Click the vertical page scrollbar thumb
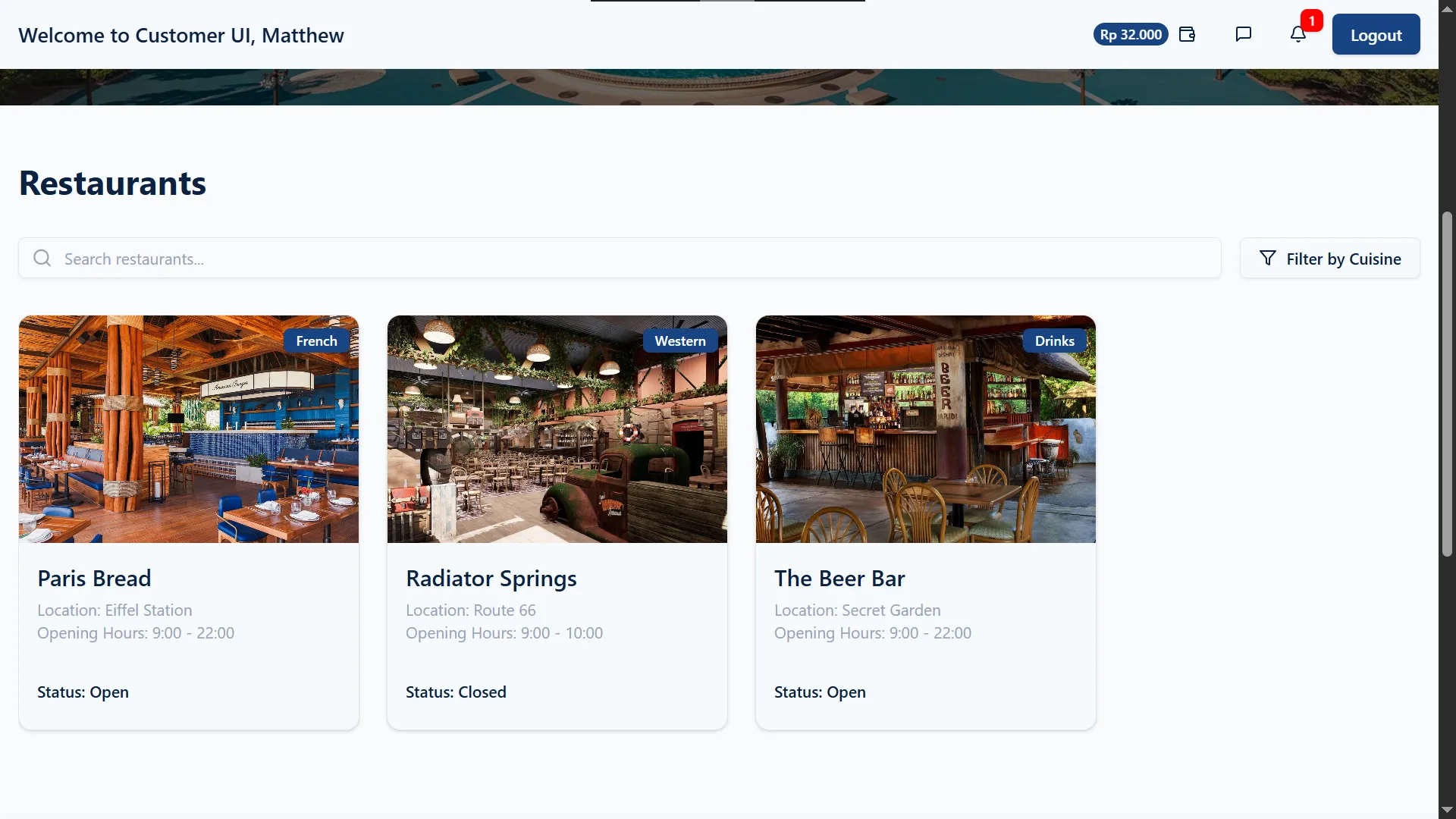Viewport: 1456px width, 819px height. click(x=1447, y=384)
